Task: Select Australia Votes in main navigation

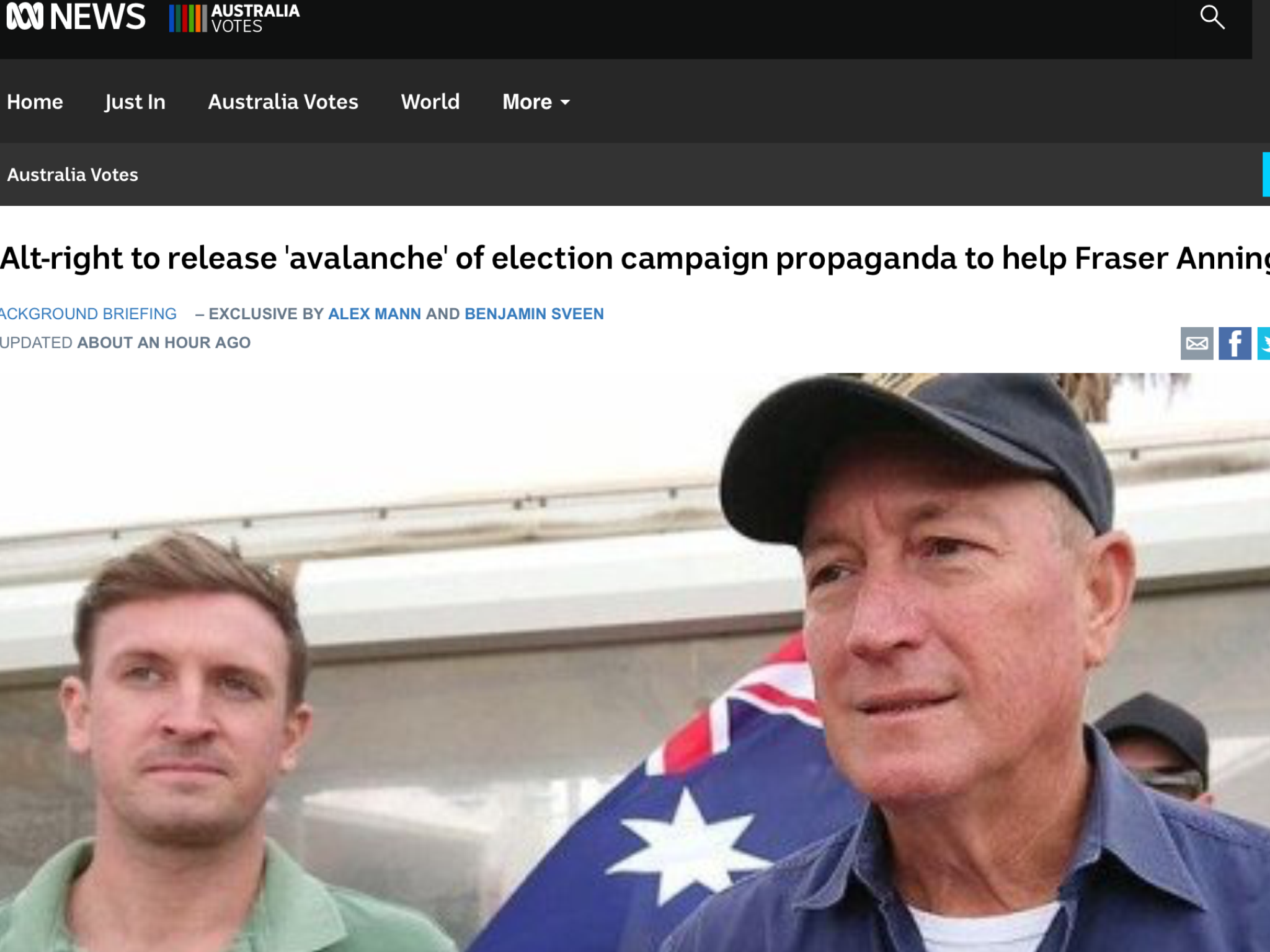Action: (x=283, y=102)
